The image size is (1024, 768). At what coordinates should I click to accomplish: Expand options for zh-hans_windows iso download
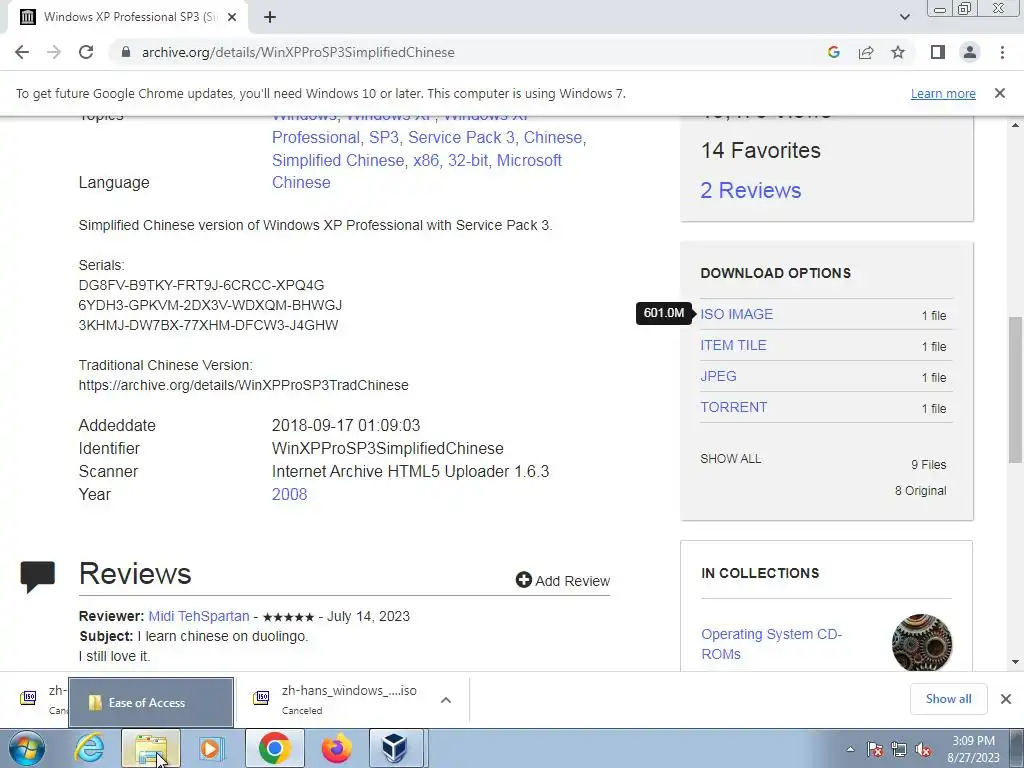pos(446,700)
